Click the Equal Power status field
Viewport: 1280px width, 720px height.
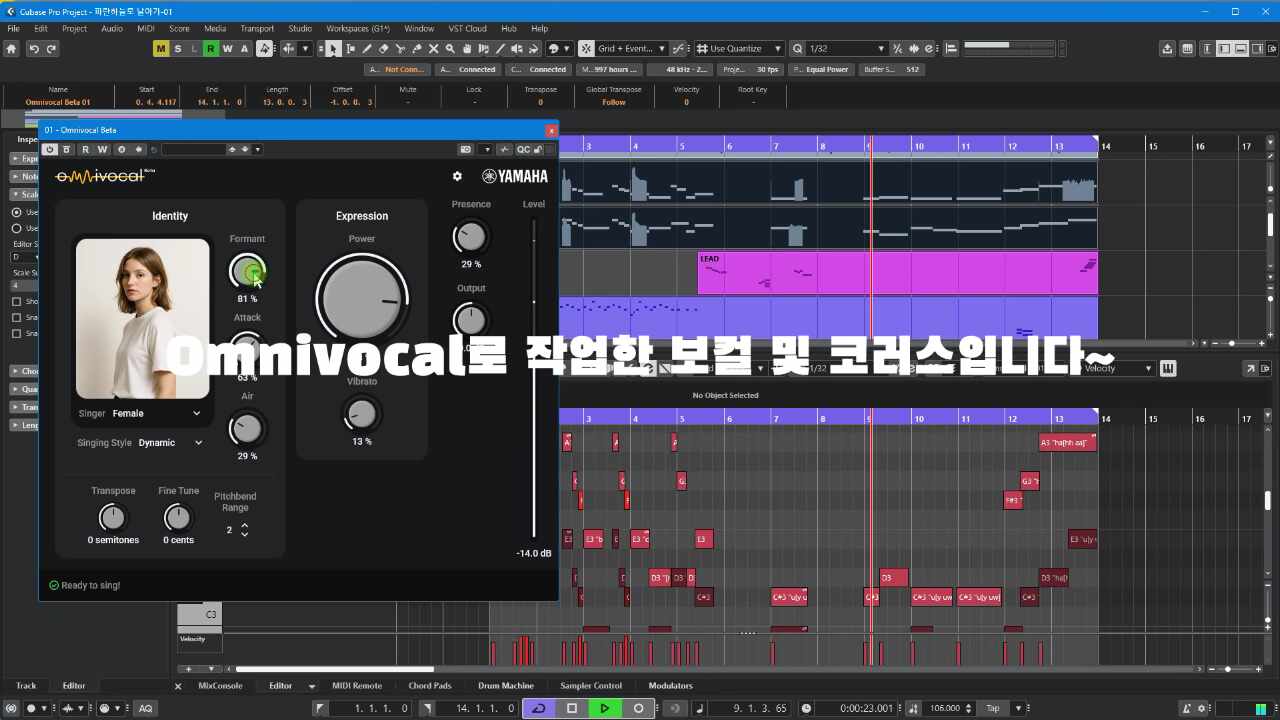821,70
